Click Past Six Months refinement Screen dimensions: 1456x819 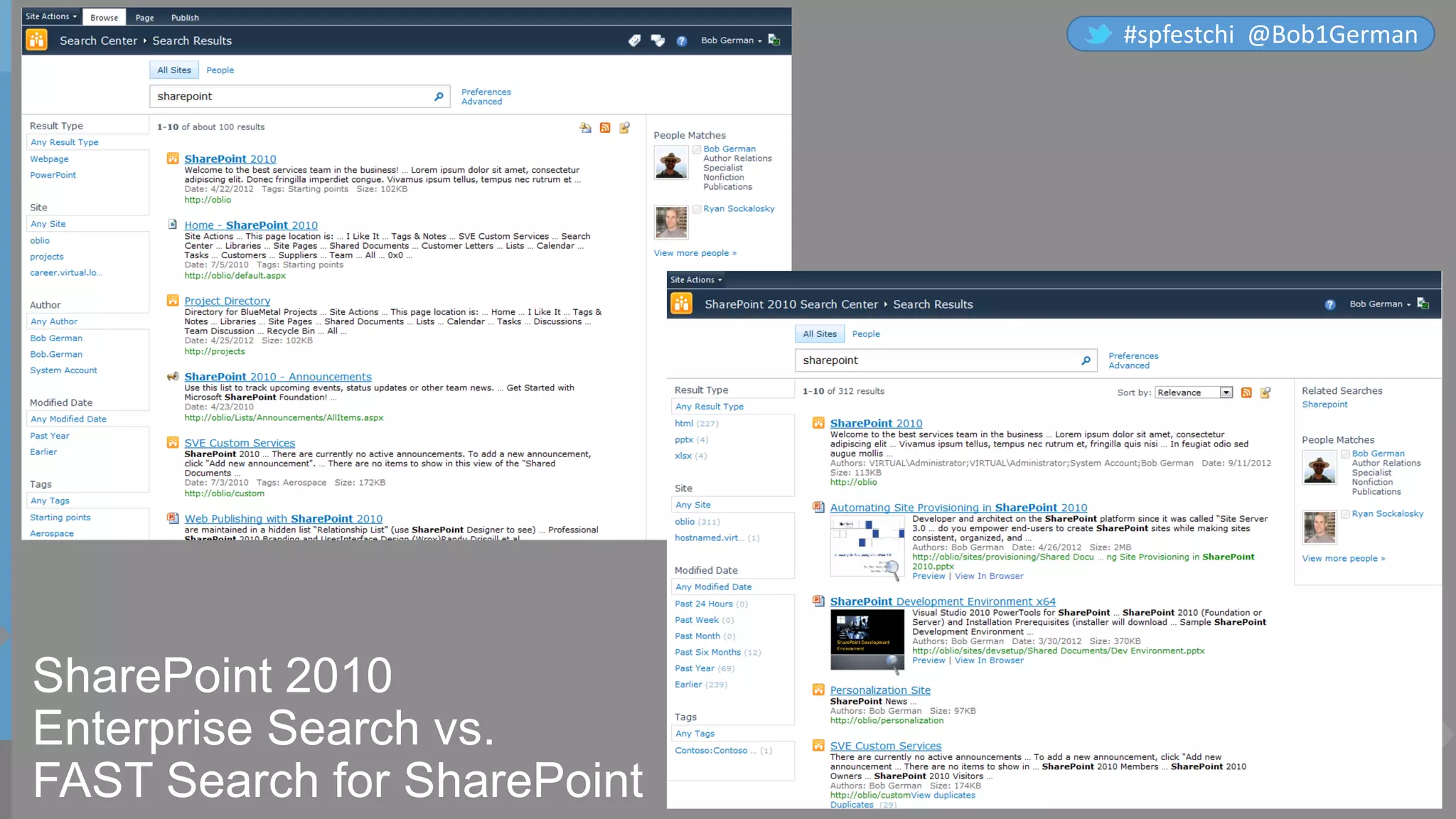pos(707,652)
